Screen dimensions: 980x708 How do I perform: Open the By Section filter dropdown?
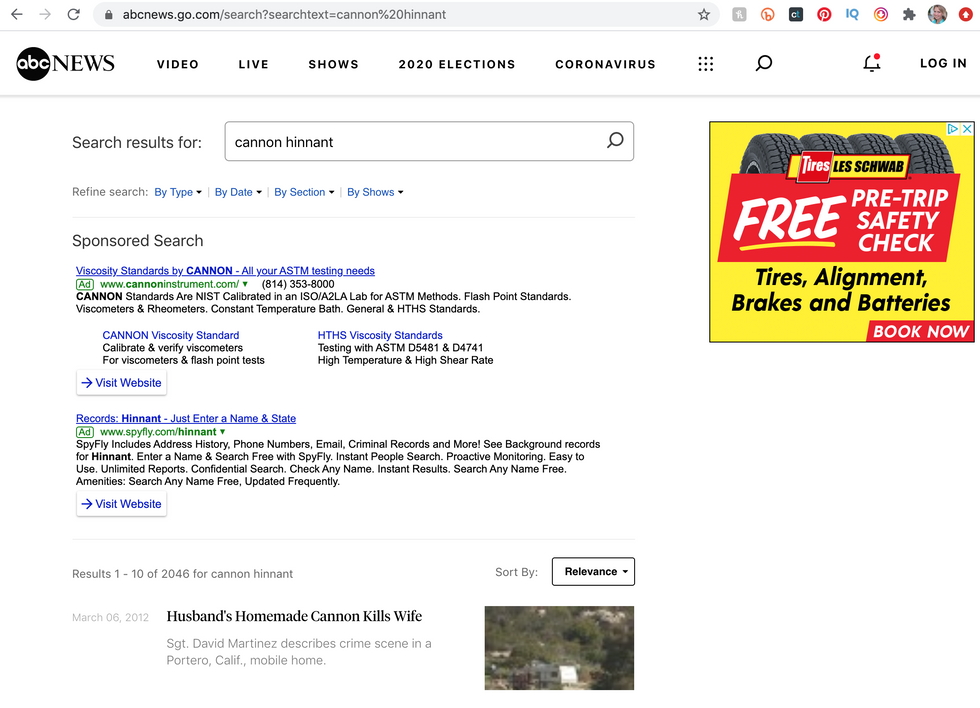tap(304, 192)
